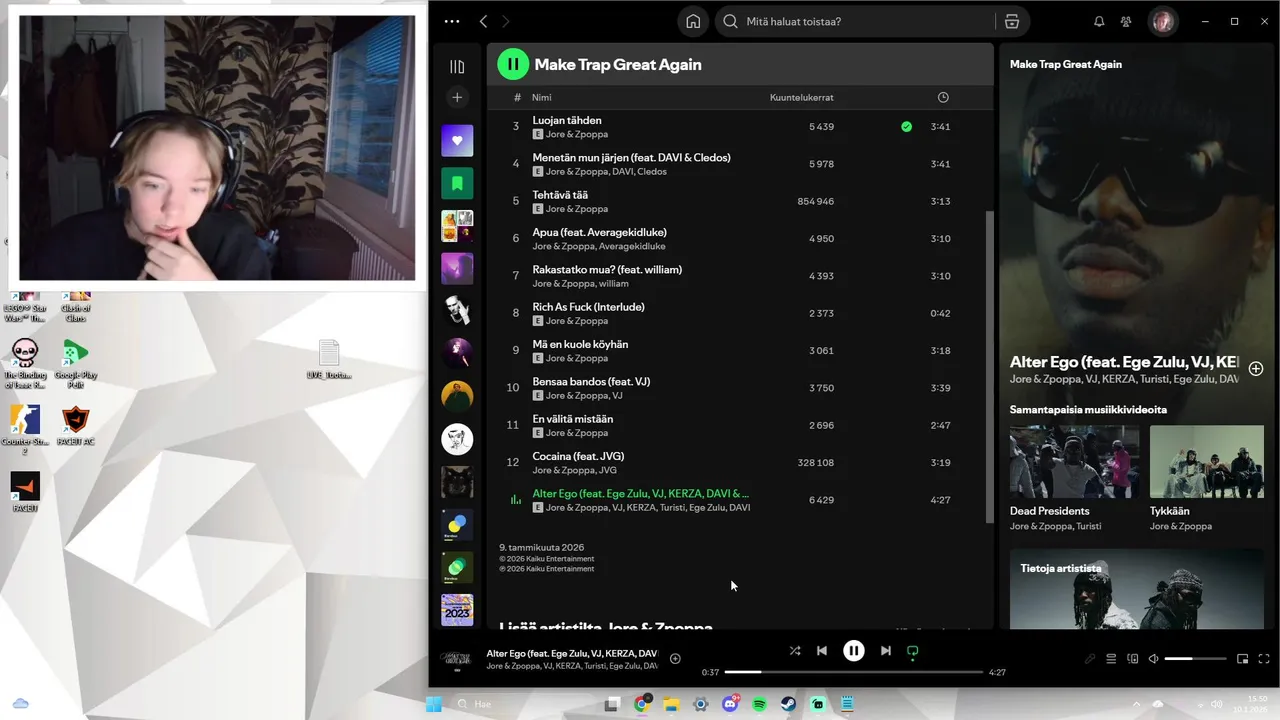Open the JVG artist link under Cocaina
This screenshot has width=1280, height=720.
(x=607, y=470)
